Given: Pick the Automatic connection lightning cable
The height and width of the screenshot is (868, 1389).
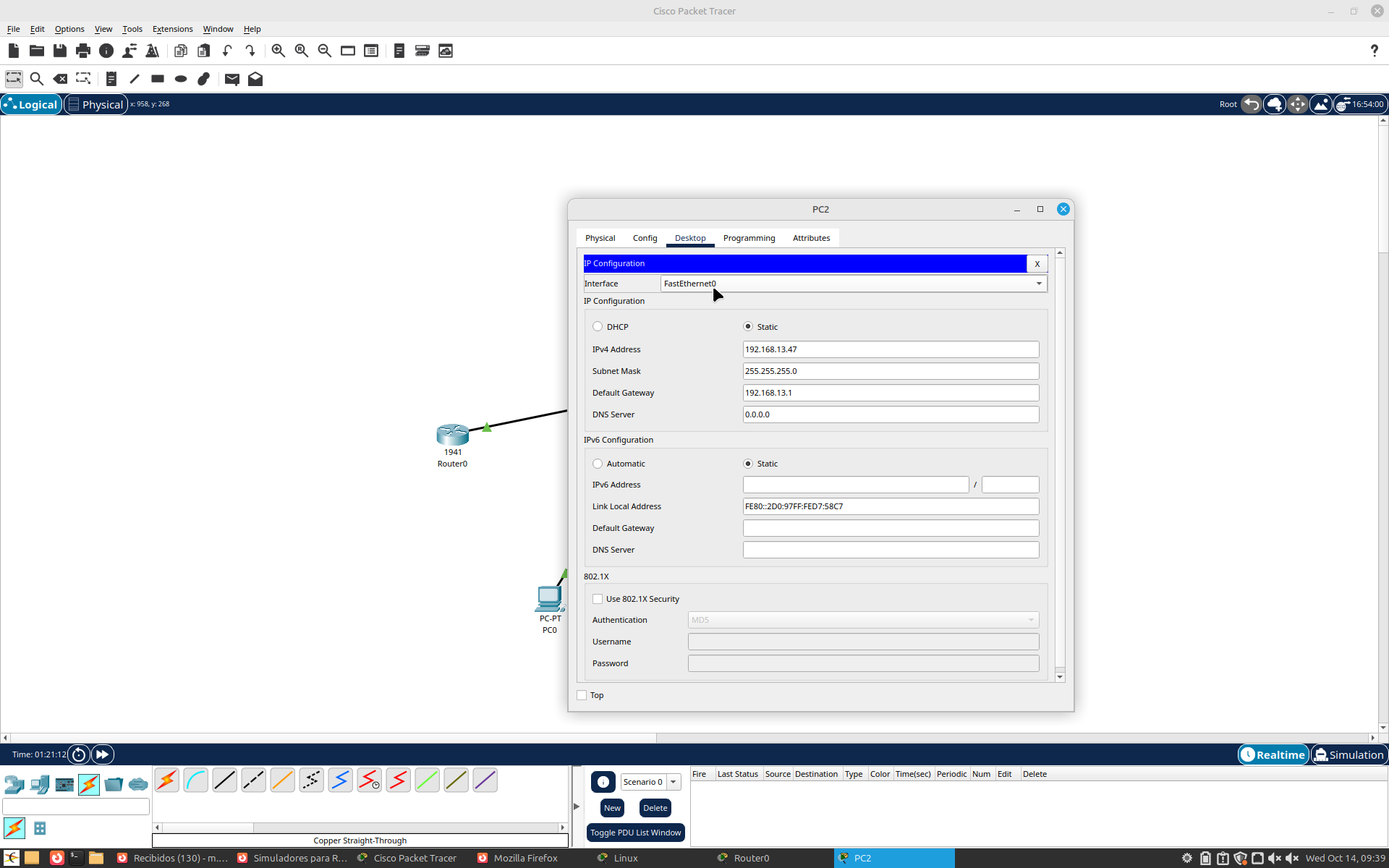Looking at the screenshot, I should (167, 780).
